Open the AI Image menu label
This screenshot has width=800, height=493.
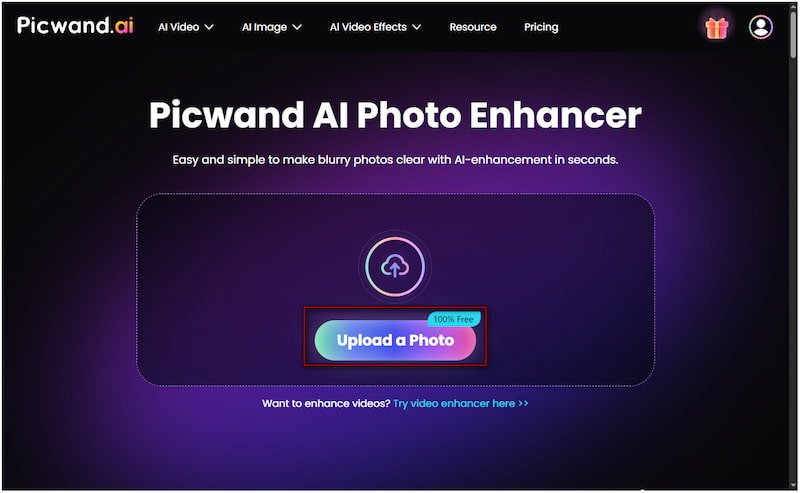click(x=264, y=27)
